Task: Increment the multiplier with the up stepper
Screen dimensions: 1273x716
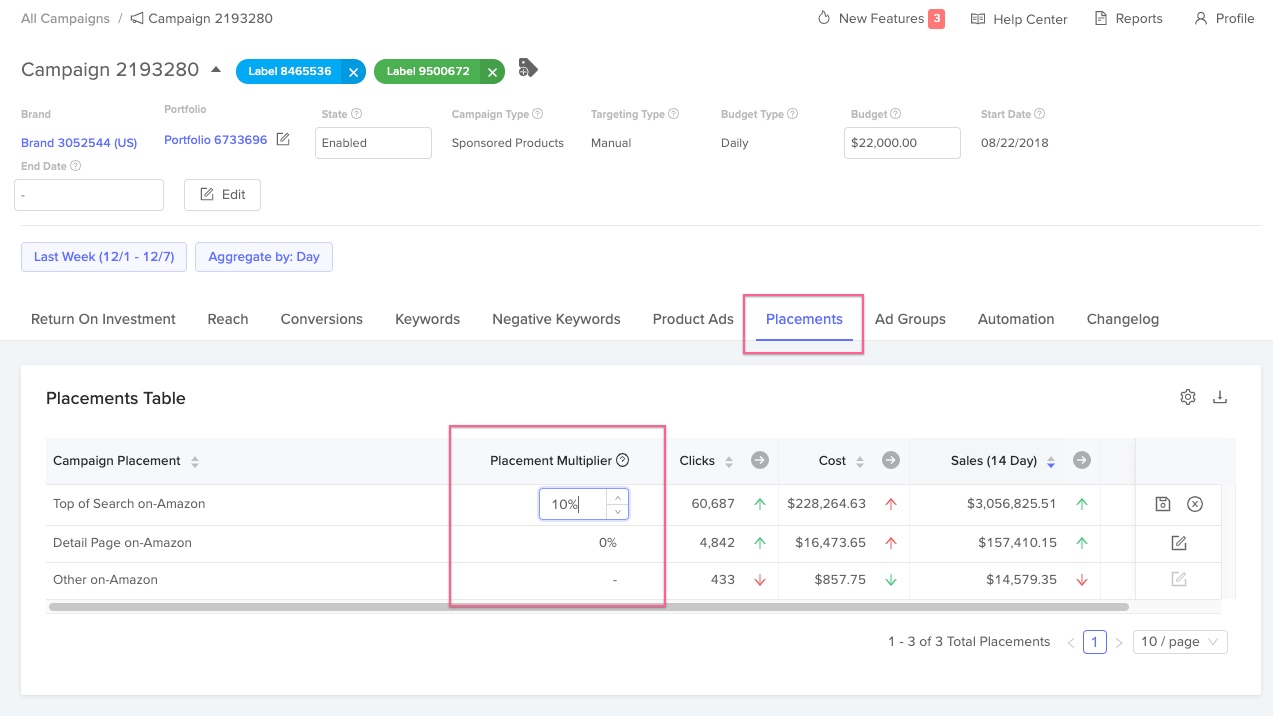Action: point(618,498)
